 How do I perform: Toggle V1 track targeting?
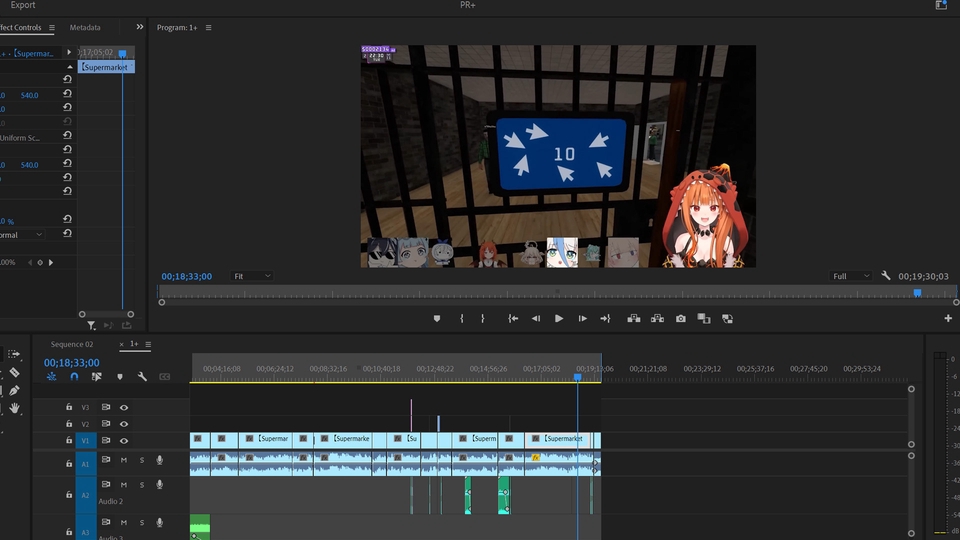pos(86,440)
